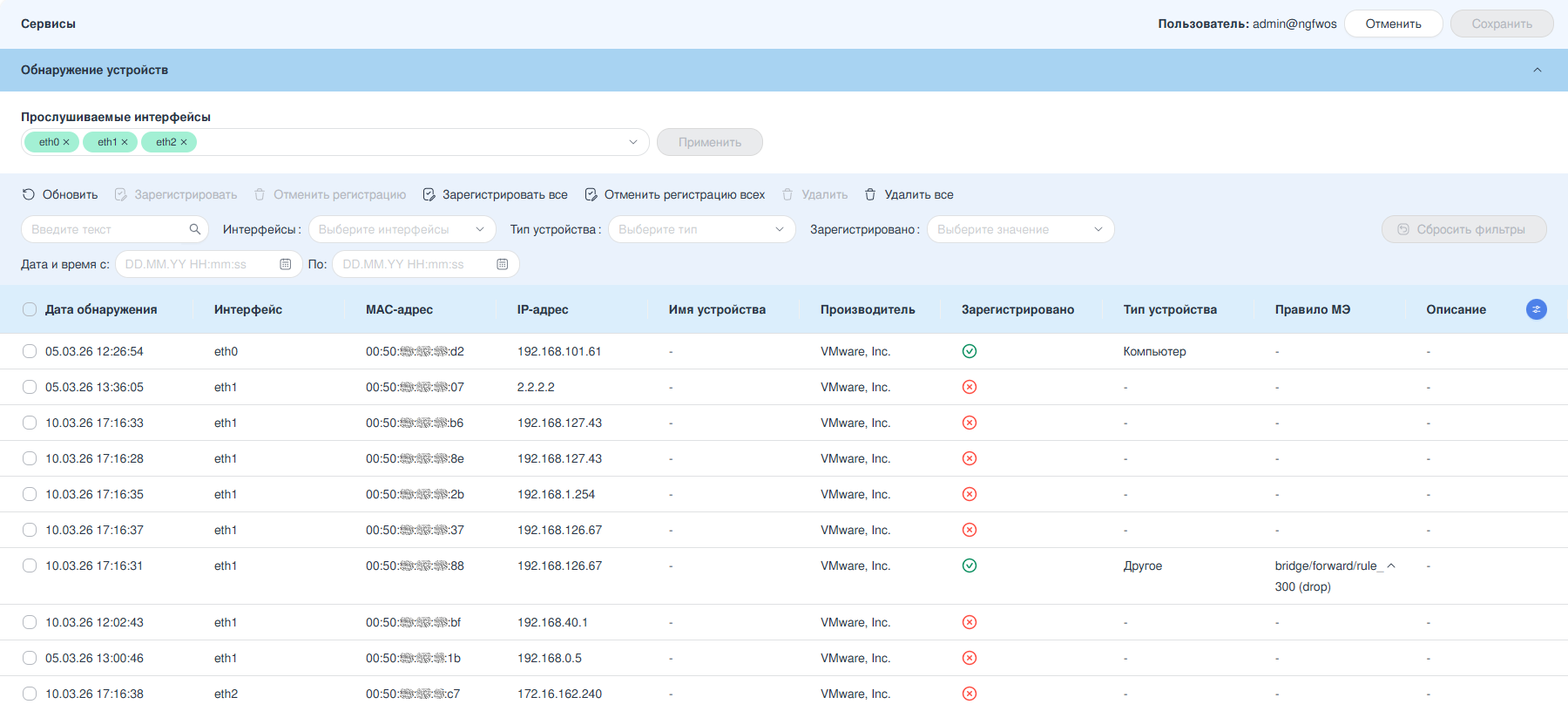Viewport: 1568px width, 711px height.
Task: Collapse the bridge/forward/rule firewall rule entry
Action: coord(1391,565)
